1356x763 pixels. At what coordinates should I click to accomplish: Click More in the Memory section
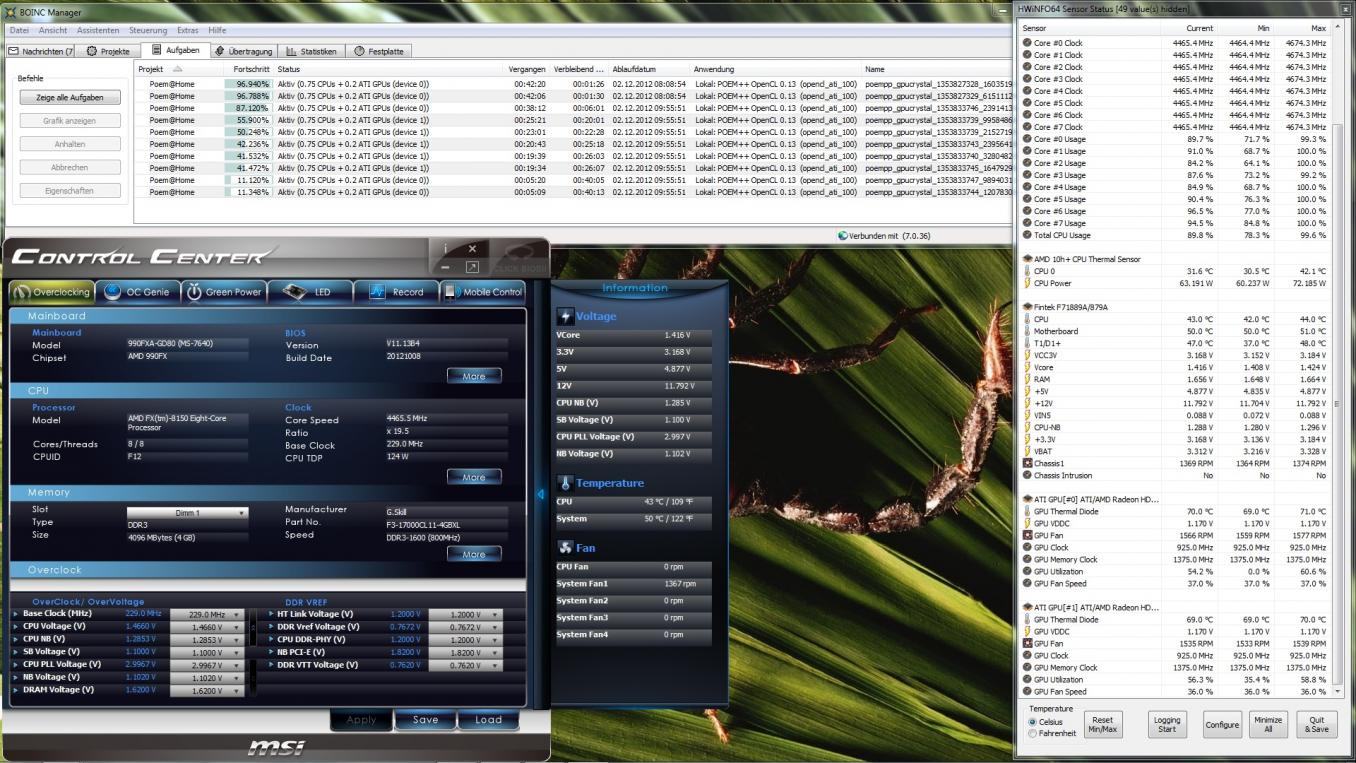point(474,554)
